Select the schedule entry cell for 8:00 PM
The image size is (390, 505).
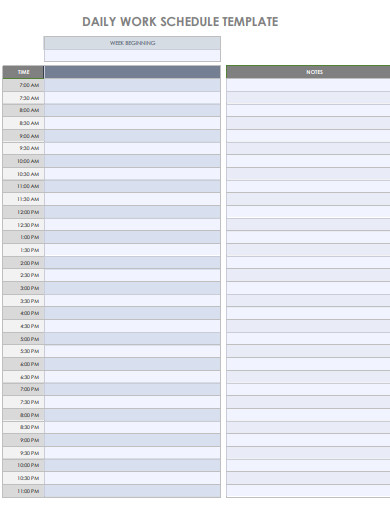132,415
